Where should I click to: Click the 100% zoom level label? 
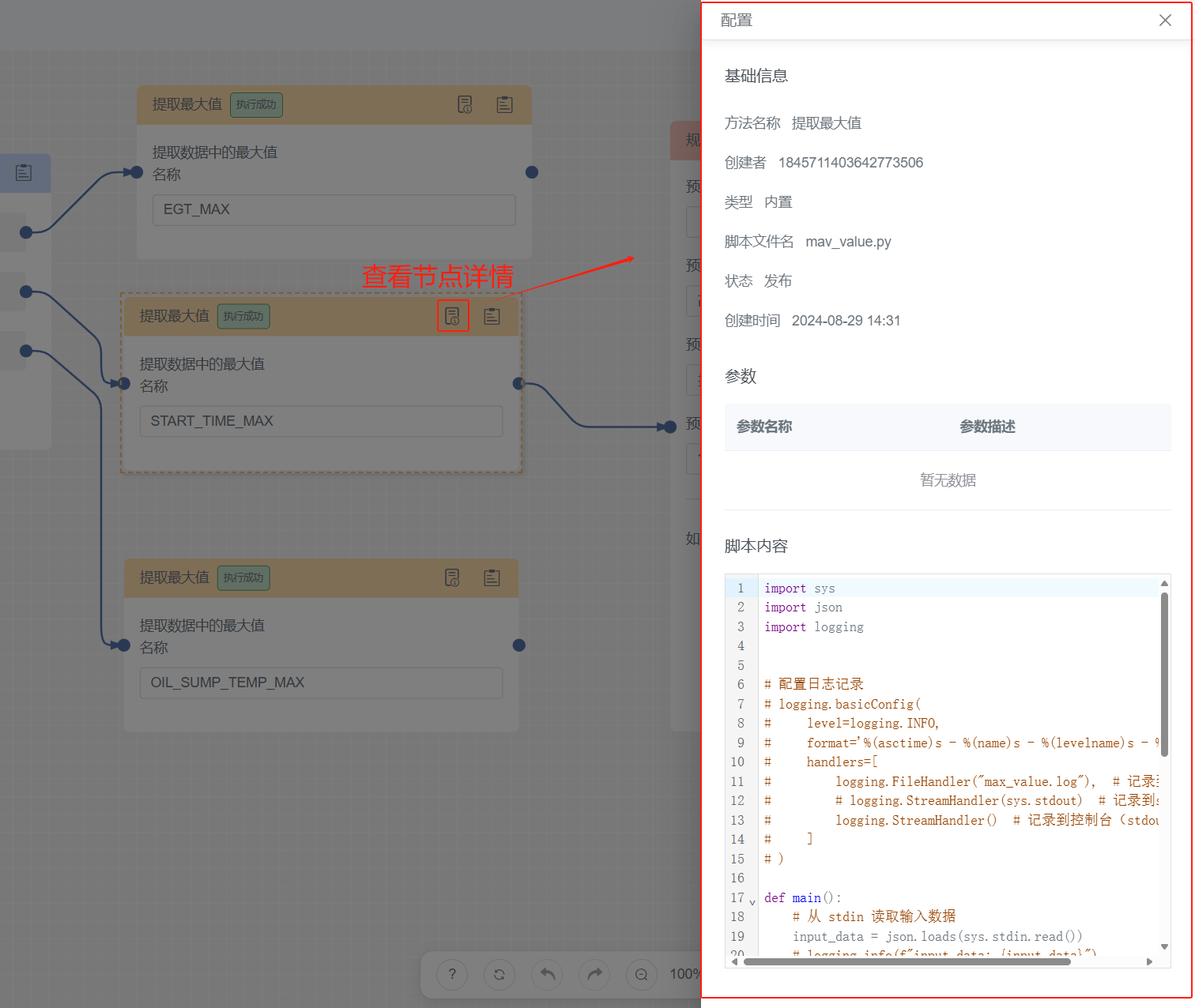coord(684,974)
